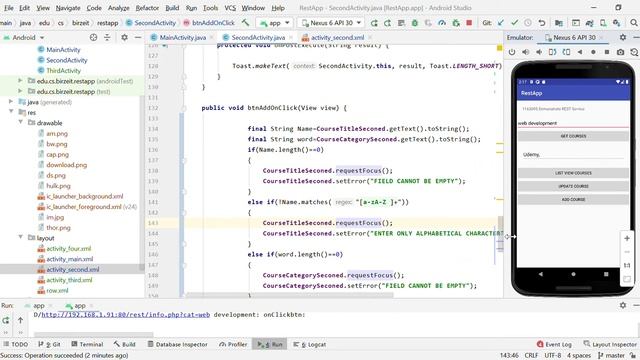The width and height of the screenshot is (640, 360).
Task: Click project panel settings gear icon
Action: click(124, 37)
